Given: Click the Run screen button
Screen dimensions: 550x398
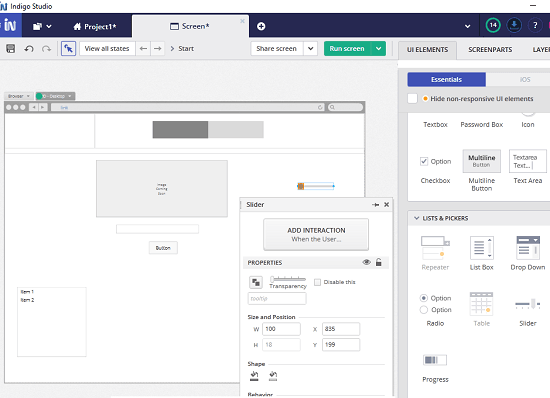Looking at the screenshot, I should (347, 48).
